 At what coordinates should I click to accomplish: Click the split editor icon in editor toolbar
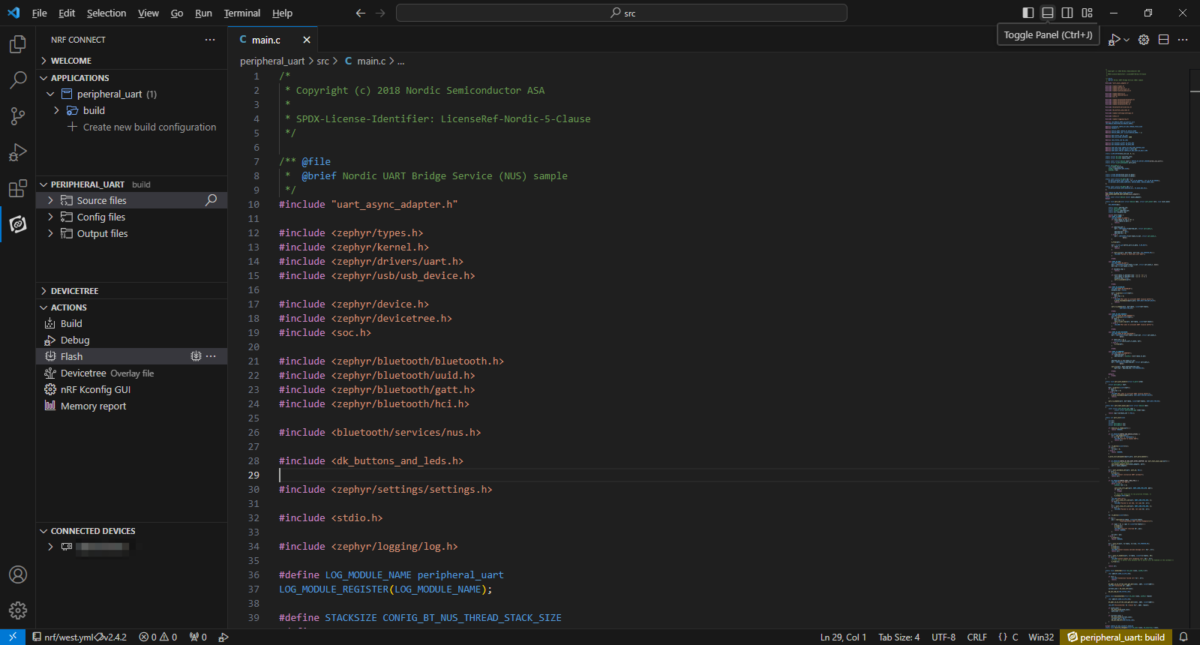click(x=1164, y=40)
